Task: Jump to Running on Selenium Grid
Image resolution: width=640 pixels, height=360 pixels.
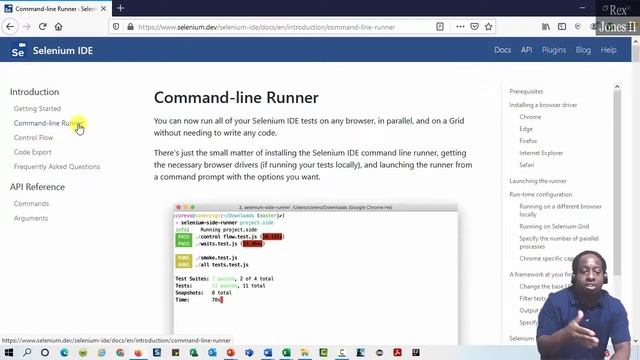Action: tap(554, 227)
